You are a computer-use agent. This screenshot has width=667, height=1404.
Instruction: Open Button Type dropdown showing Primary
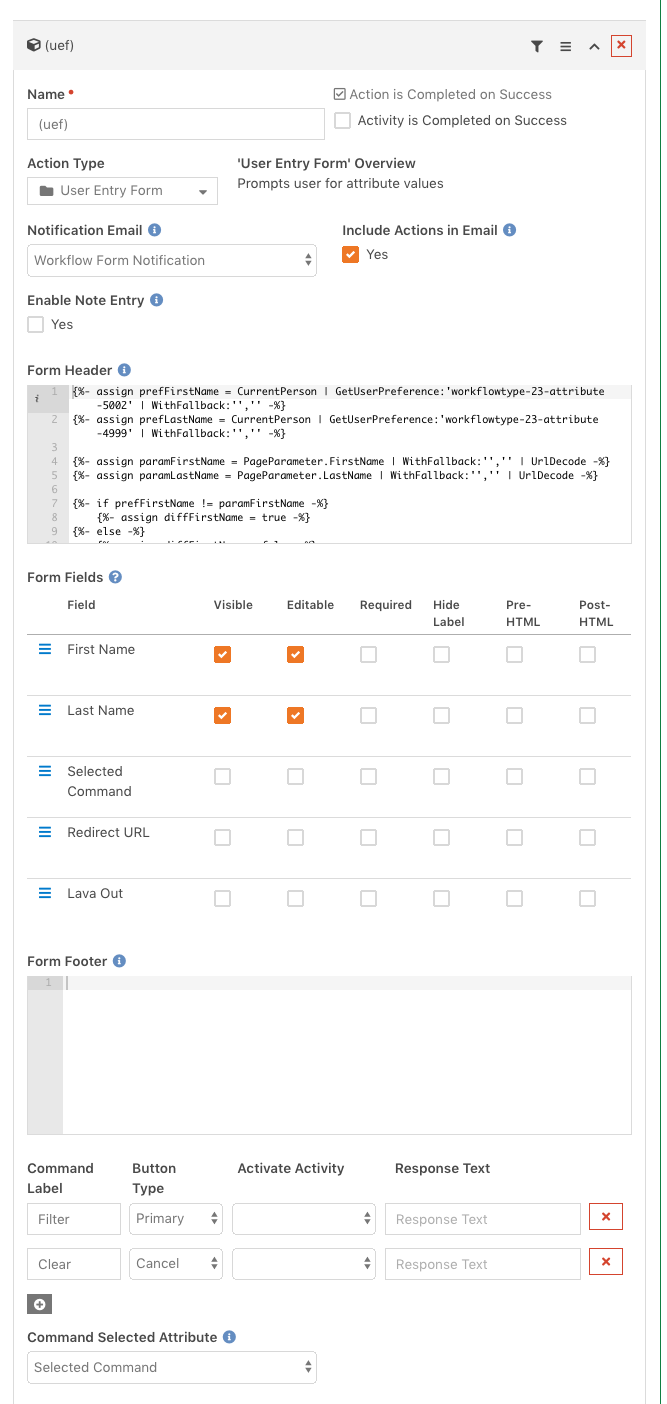176,1218
